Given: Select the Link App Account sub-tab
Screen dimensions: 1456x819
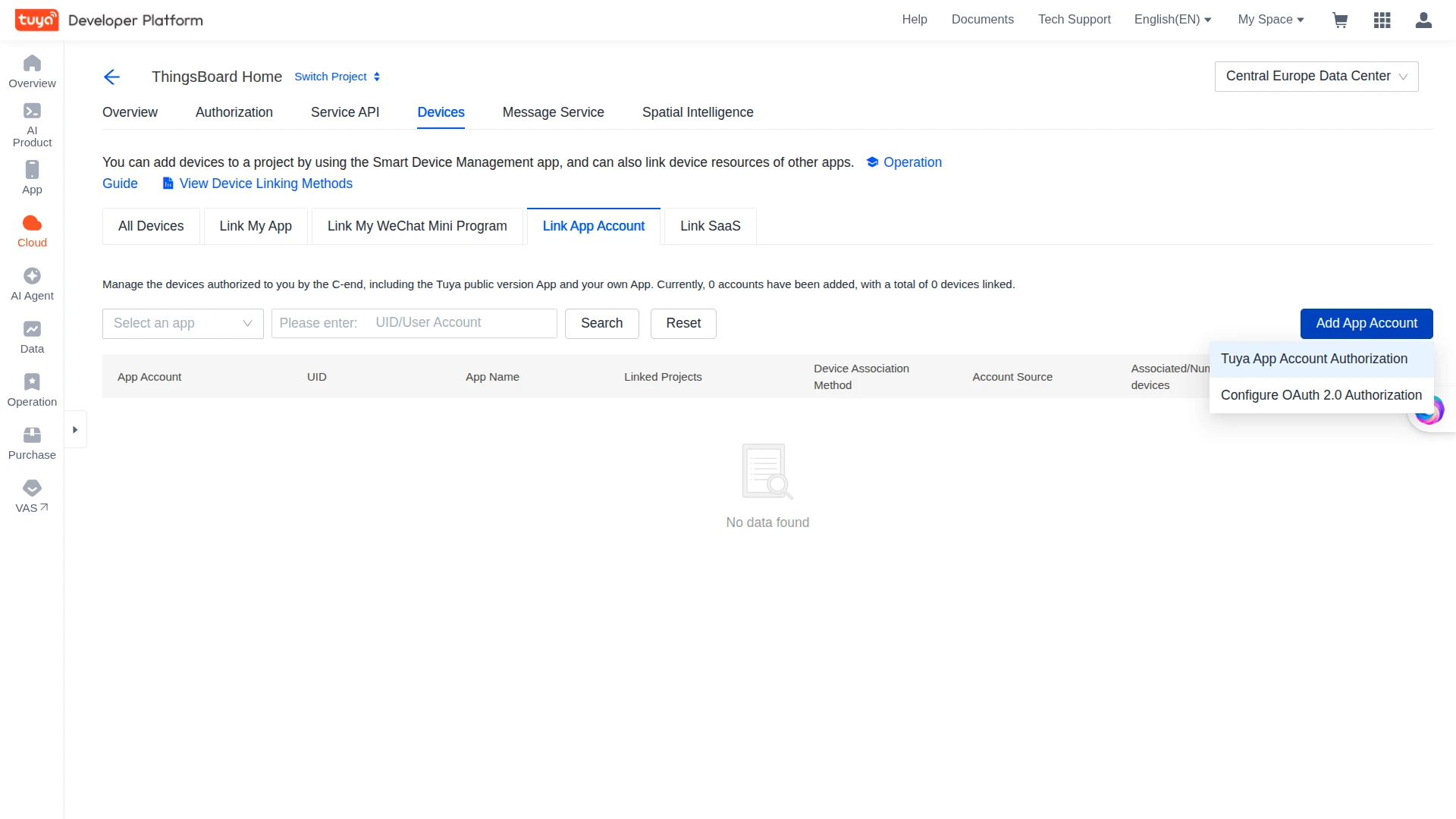Looking at the screenshot, I should click(594, 226).
